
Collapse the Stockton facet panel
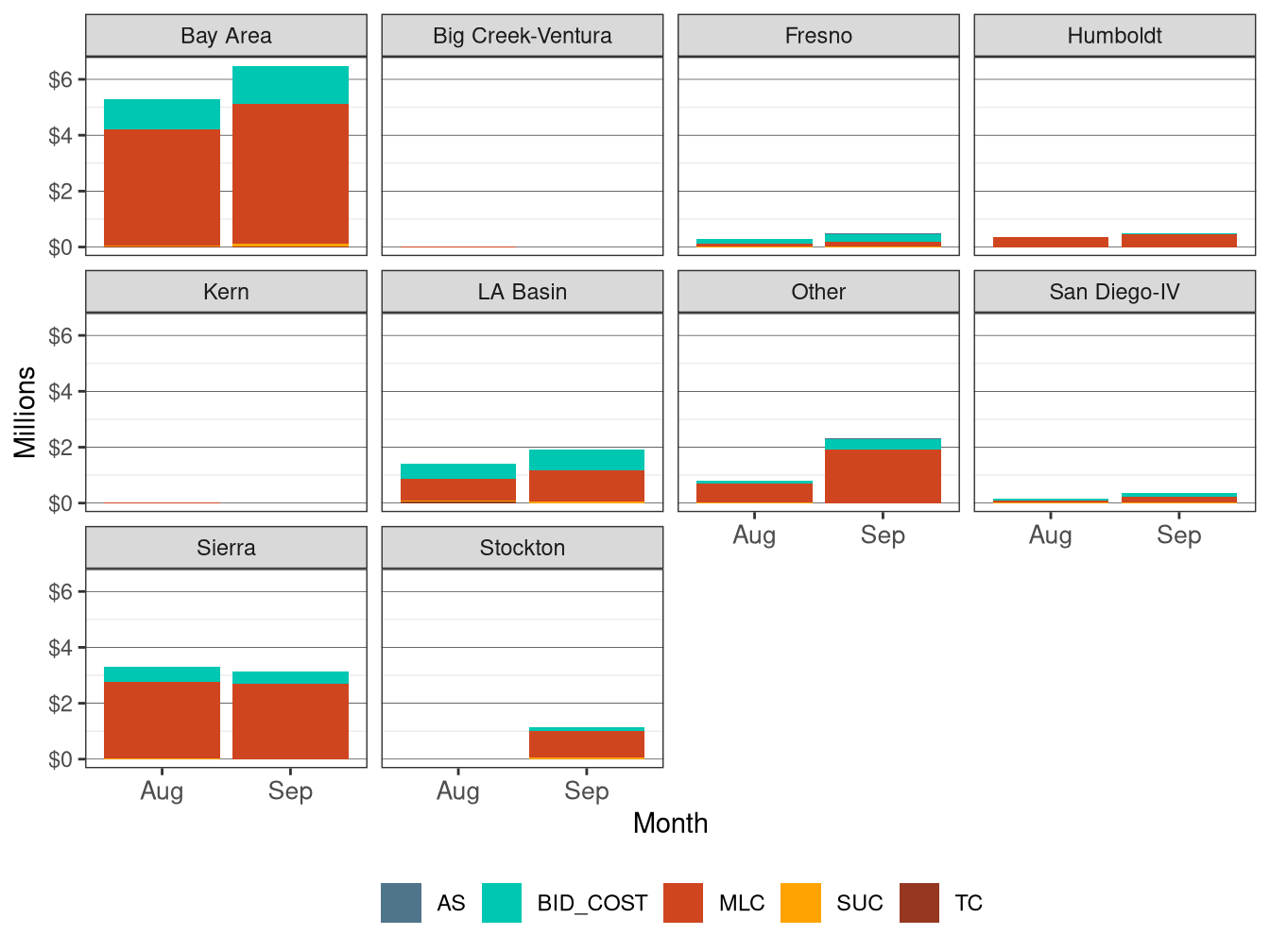click(x=523, y=548)
